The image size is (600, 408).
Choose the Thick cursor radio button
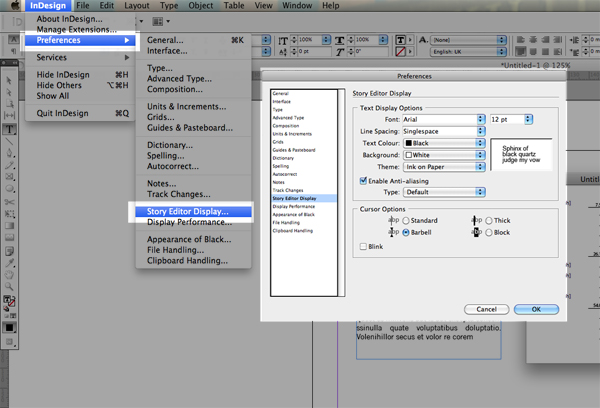coord(489,220)
